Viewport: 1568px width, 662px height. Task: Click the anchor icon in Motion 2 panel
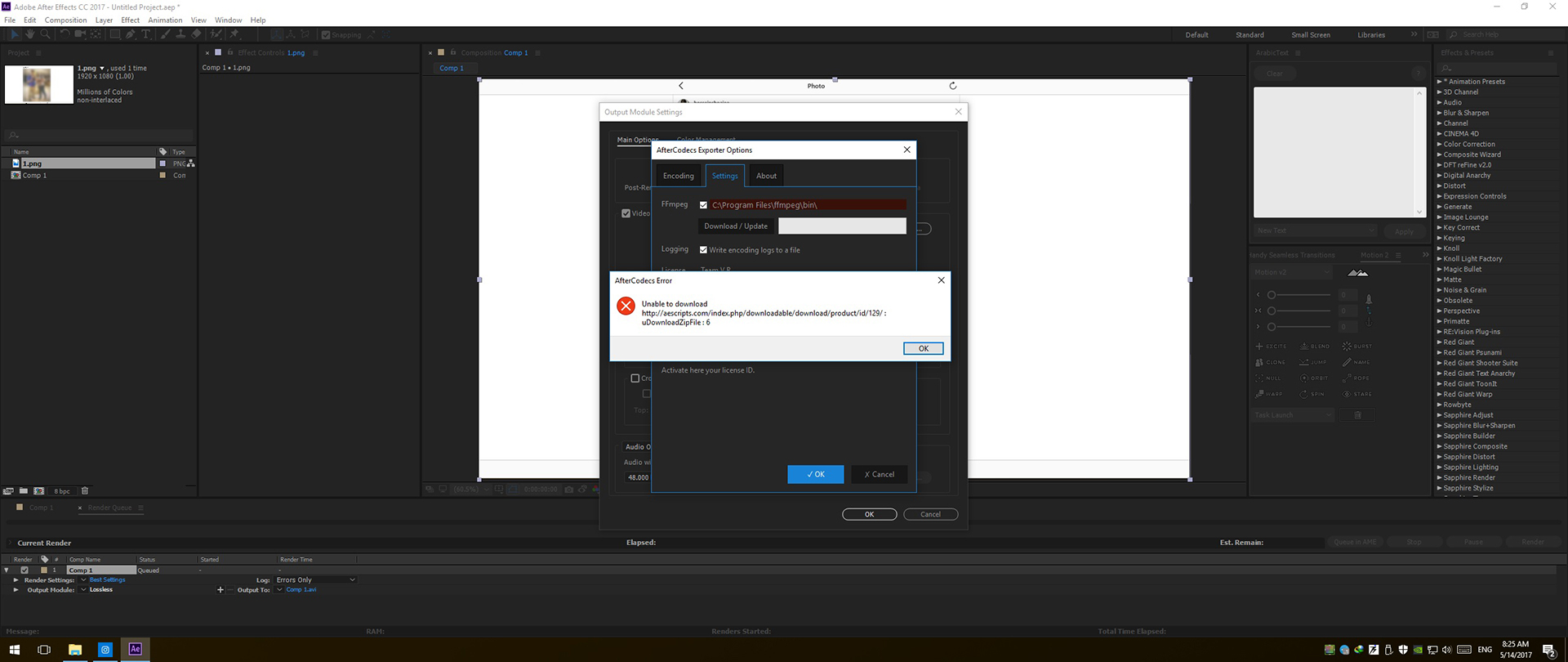(x=1369, y=322)
